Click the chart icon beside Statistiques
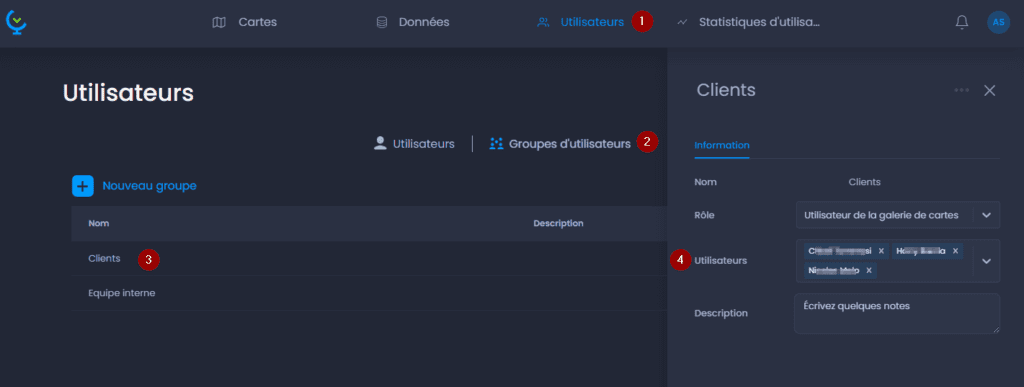1024x387 pixels. click(x=682, y=22)
